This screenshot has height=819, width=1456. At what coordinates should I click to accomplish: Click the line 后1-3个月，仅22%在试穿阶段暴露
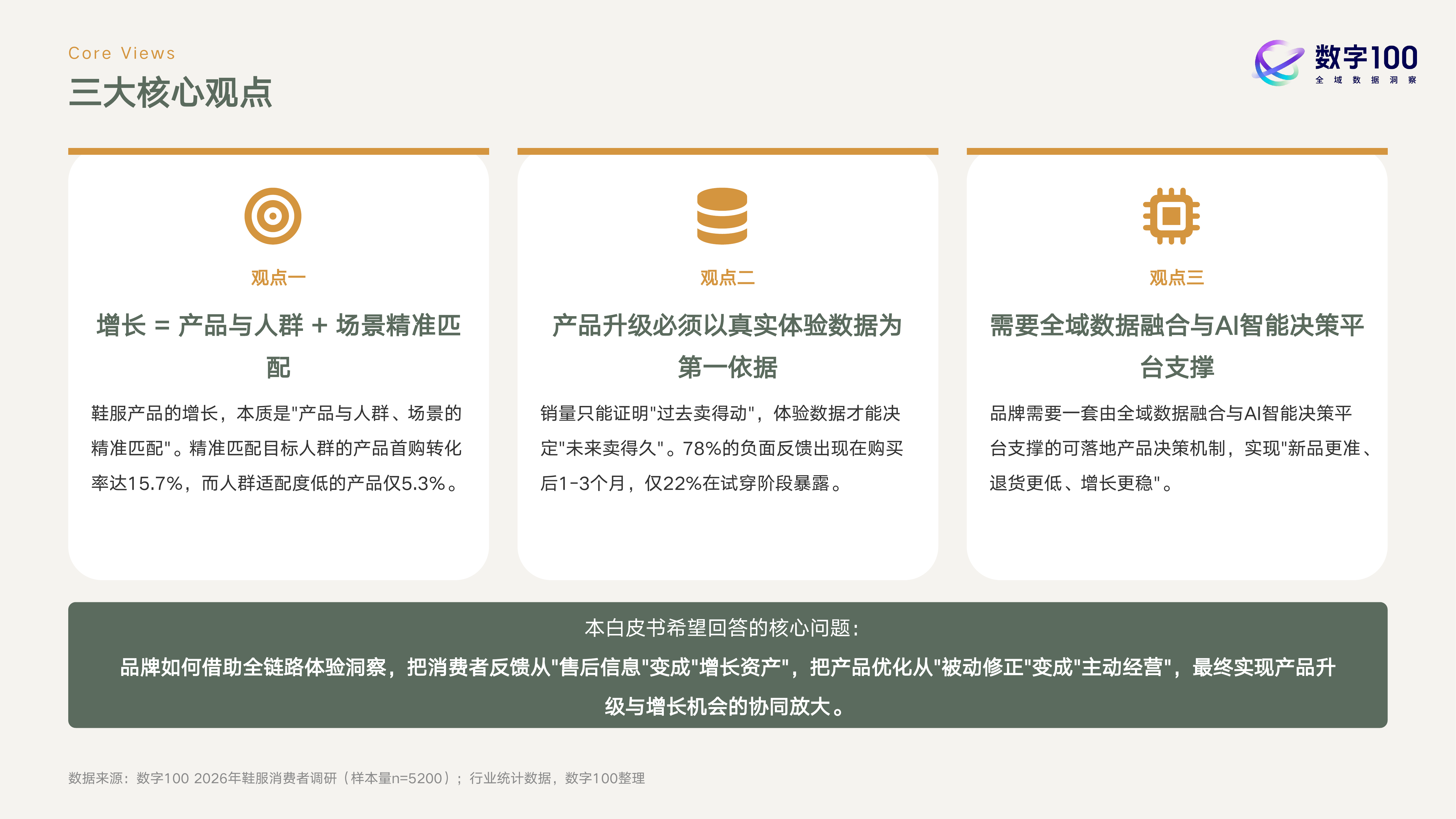point(691,483)
